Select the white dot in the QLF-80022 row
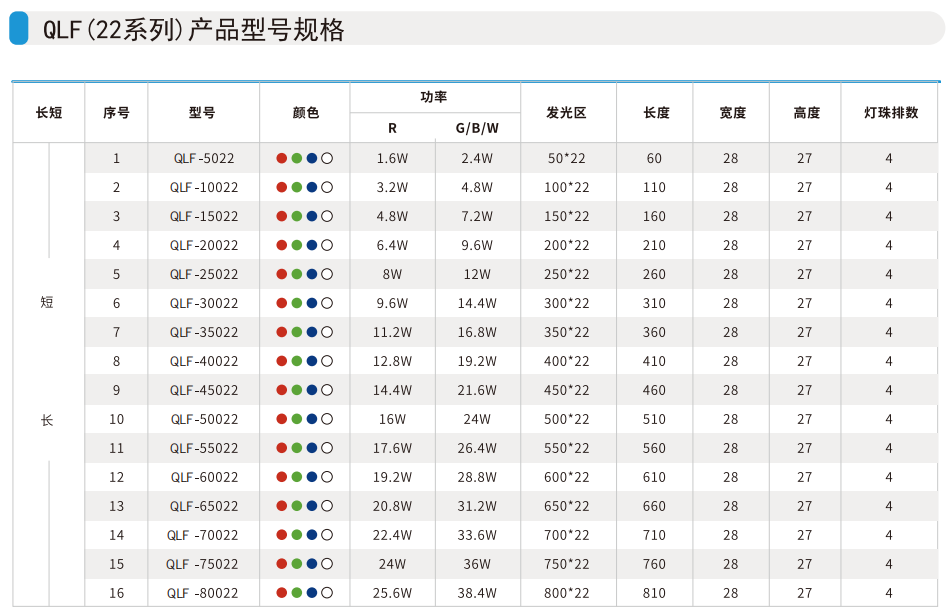946x615 pixels. point(327,593)
